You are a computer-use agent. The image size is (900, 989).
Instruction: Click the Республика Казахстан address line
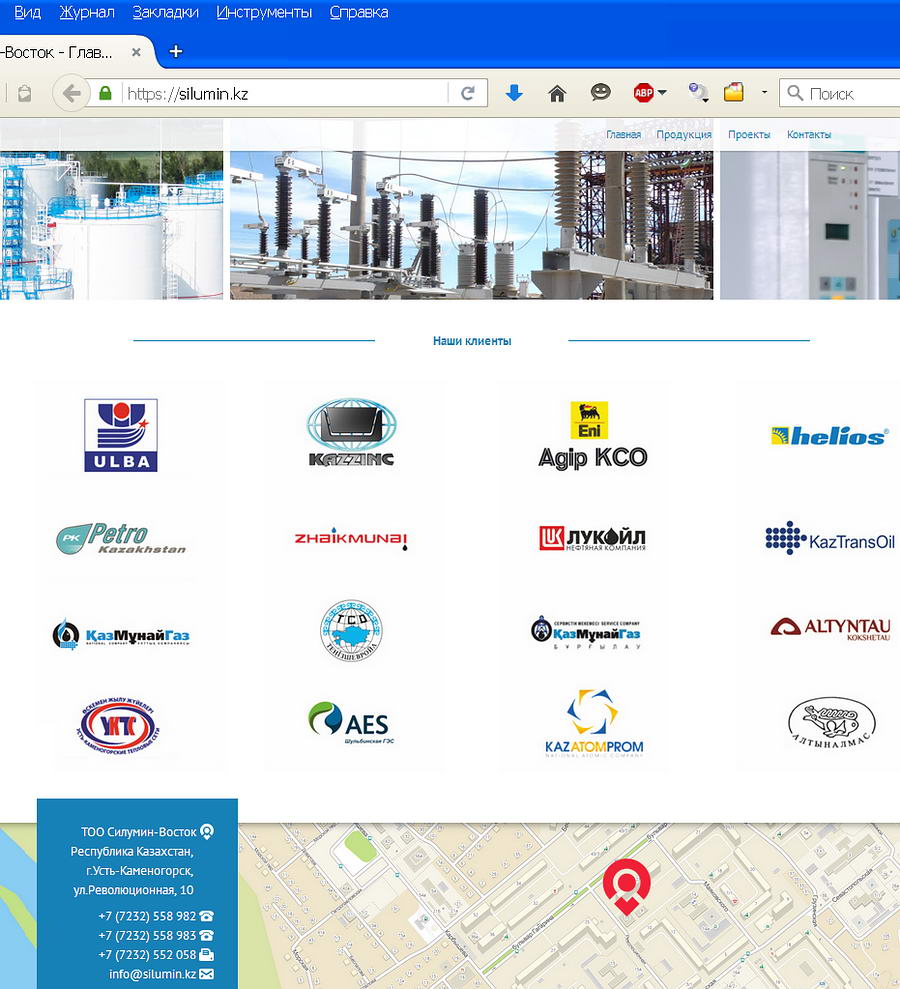(132, 851)
